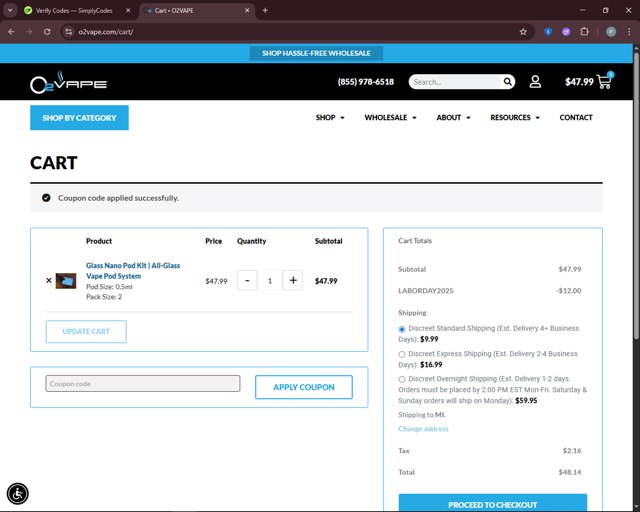Click the Pack Size: 2 text
Screen dimensions: 640x512
(104, 297)
